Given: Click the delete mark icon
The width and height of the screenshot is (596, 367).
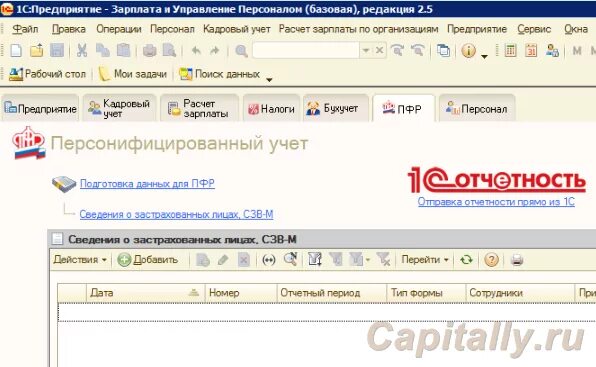Looking at the screenshot, I should click(243, 260).
